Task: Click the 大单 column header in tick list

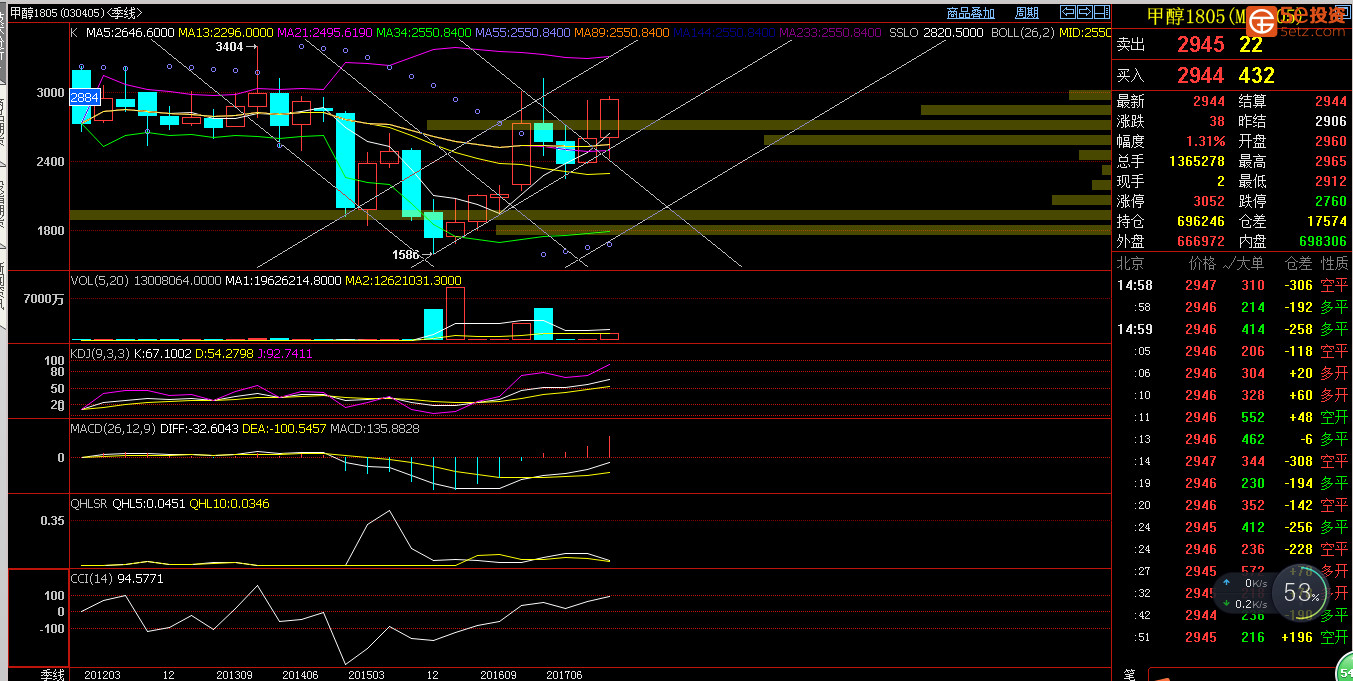Action: click(1250, 263)
